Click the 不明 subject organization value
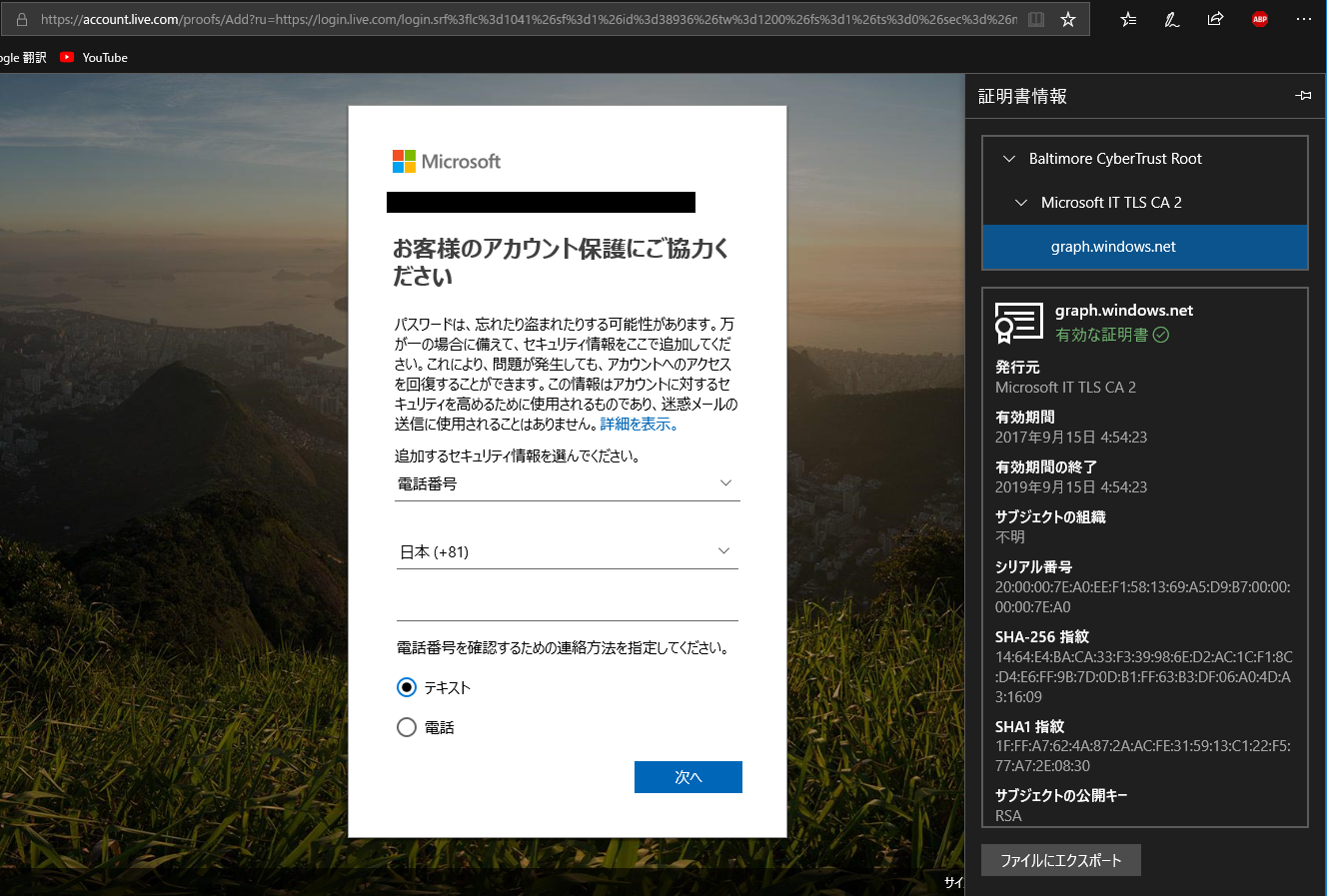 point(1010,537)
